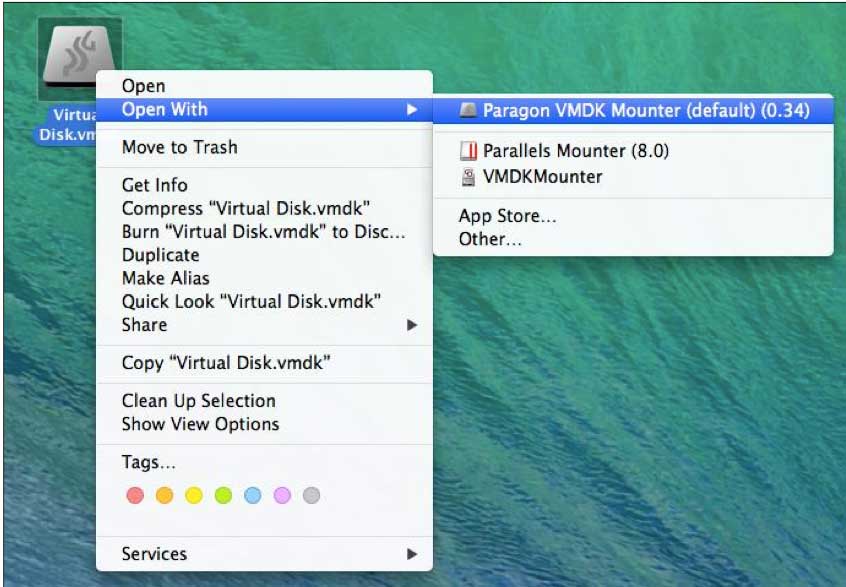Apply the yellow tag color

194,495
